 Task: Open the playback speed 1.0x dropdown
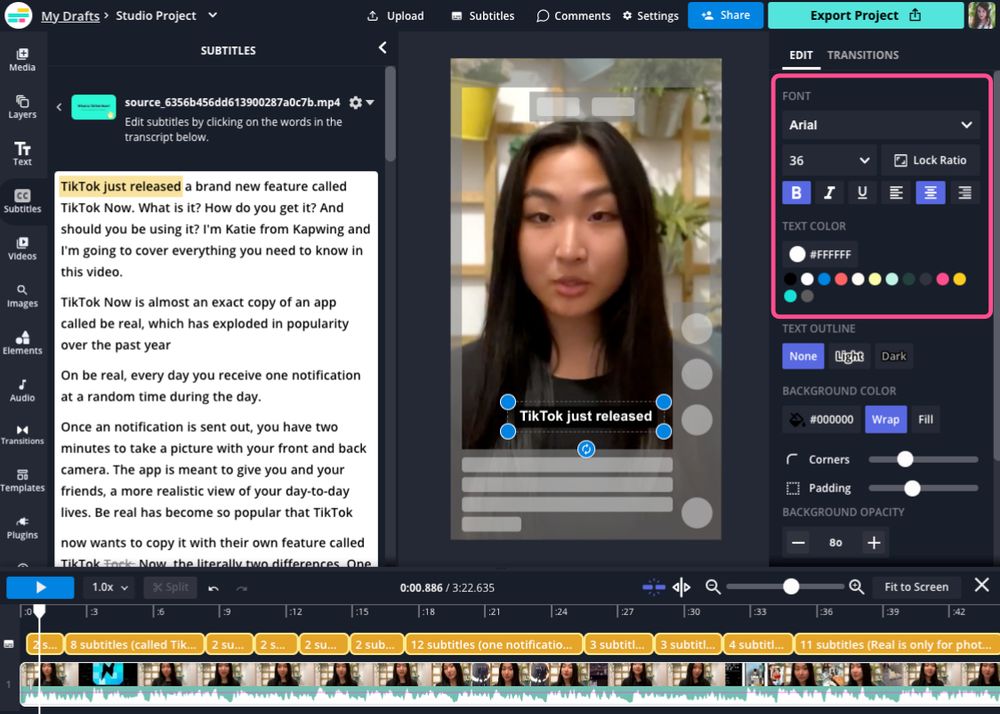click(x=108, y=587)
